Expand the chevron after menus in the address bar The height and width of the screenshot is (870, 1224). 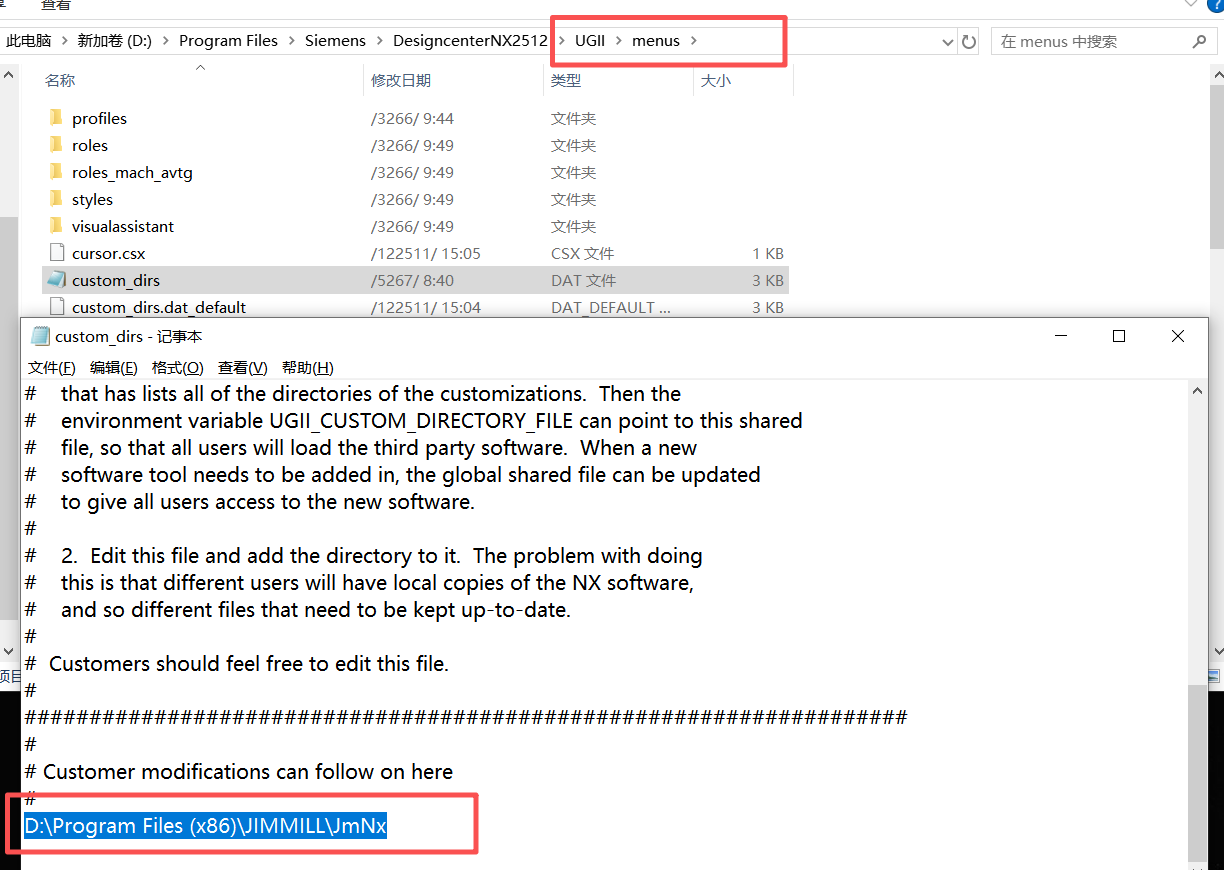tap(694, 41)
